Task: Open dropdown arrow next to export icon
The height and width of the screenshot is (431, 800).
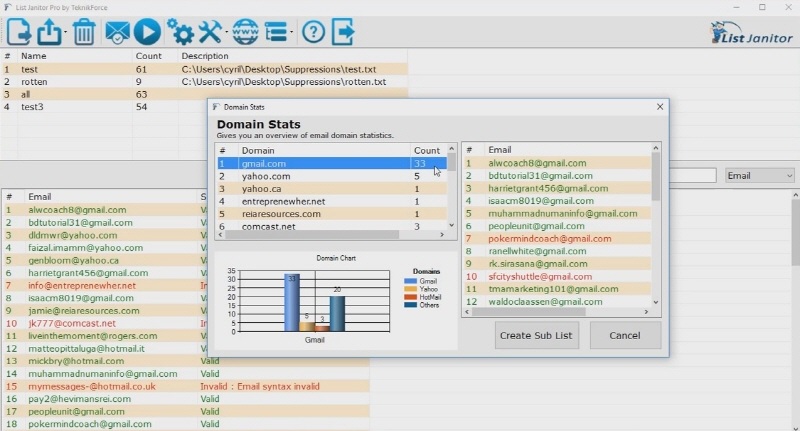Action: [x=65, y=33]
